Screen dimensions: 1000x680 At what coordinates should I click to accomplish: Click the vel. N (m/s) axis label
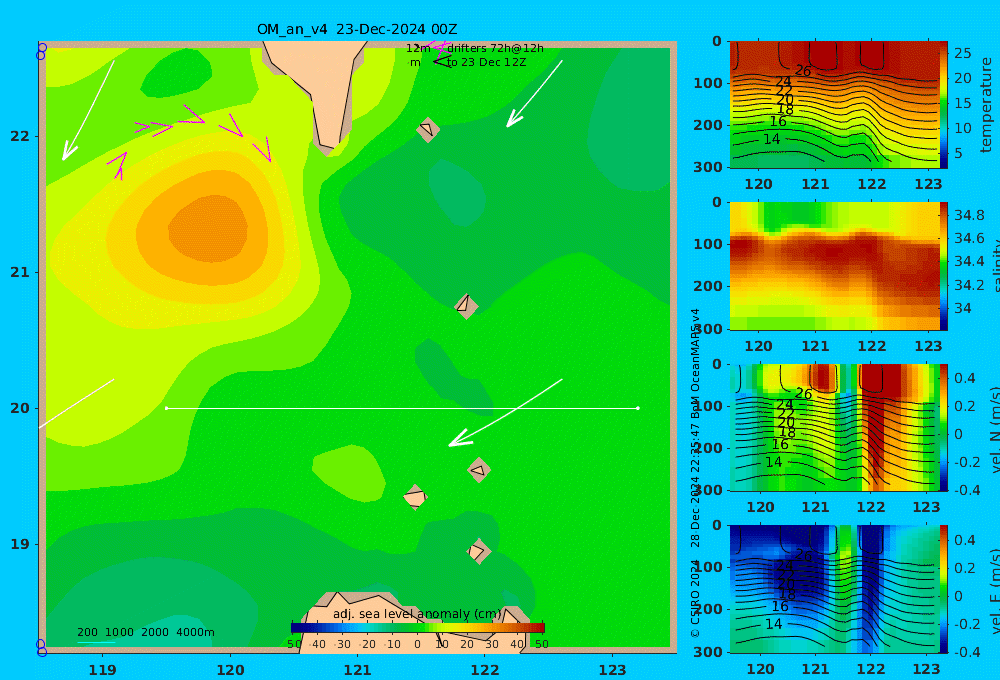pyautogui.click(x=993, y=429)
